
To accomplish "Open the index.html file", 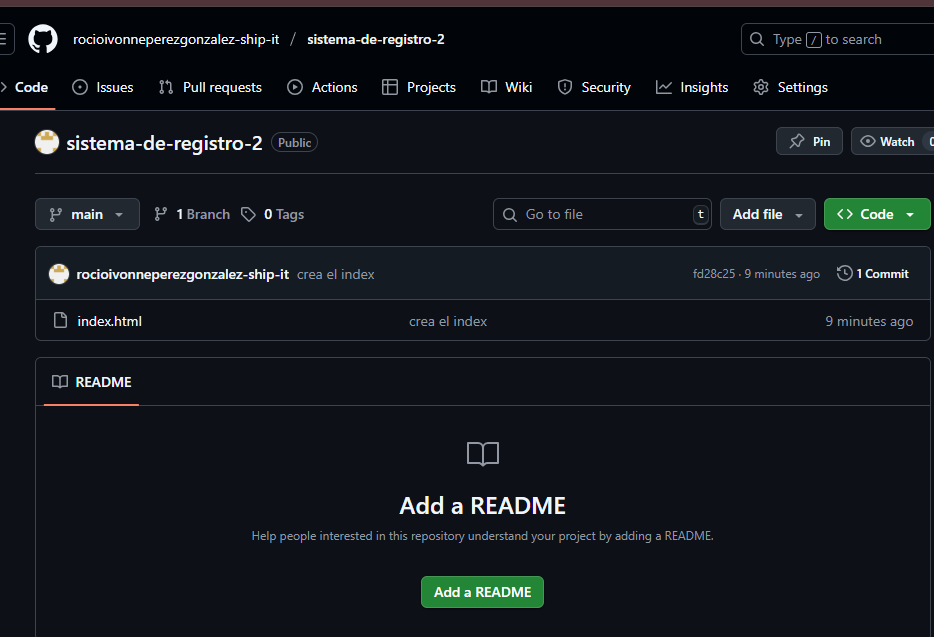I will pos(110,321).
